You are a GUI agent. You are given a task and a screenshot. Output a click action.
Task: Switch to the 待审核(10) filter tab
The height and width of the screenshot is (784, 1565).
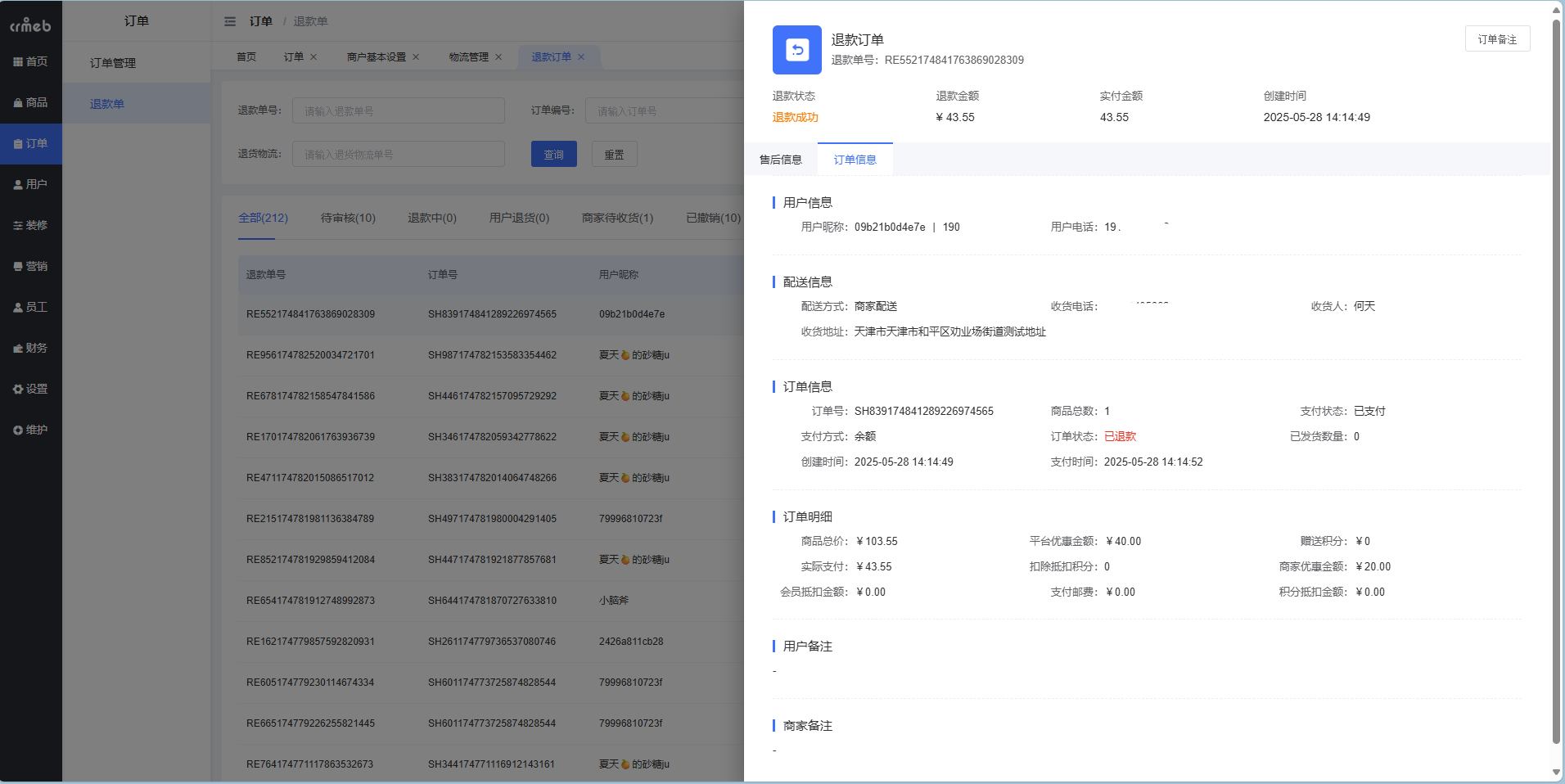(347, 218)
